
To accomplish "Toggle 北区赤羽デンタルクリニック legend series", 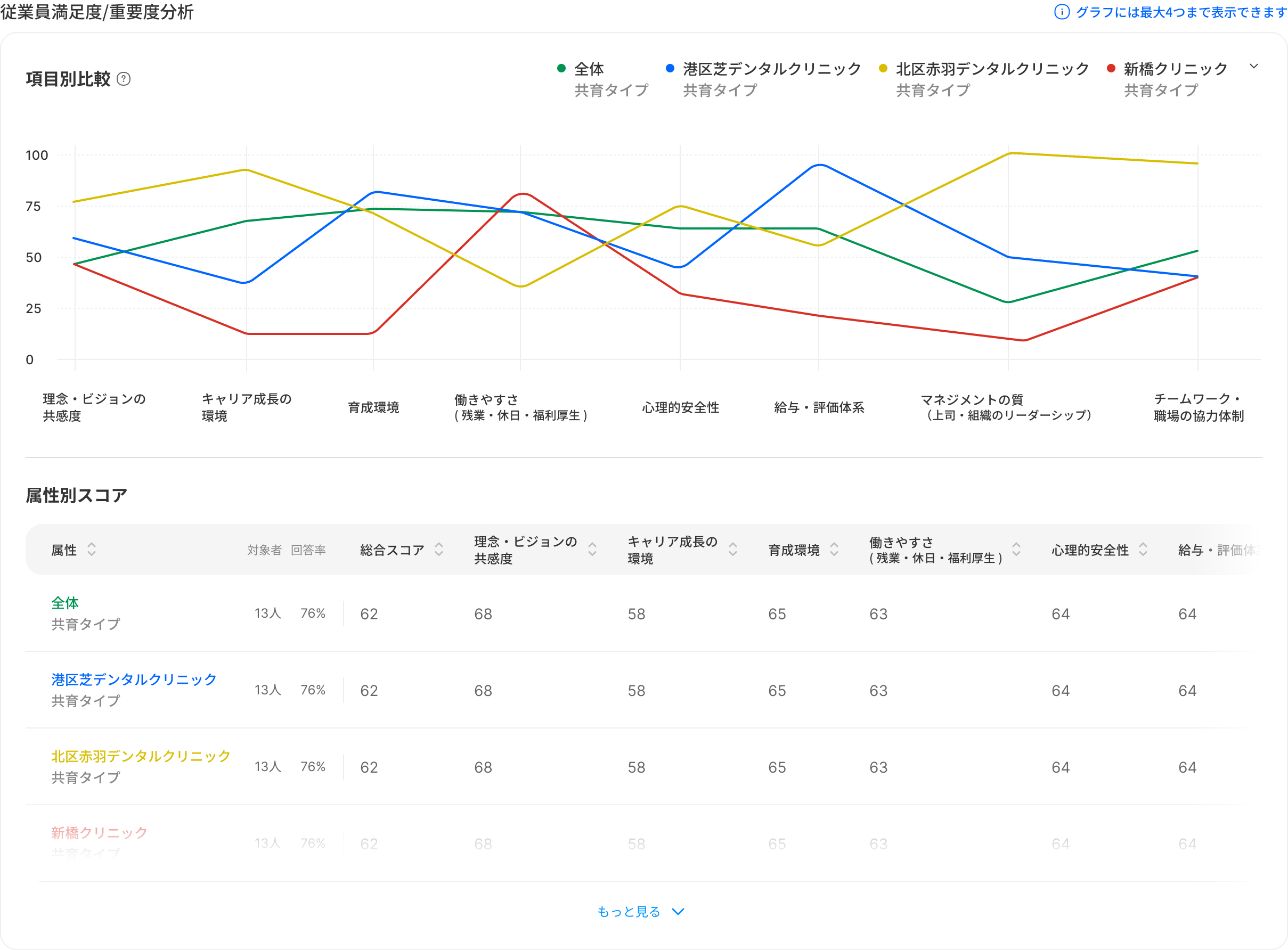I will point(992,69).
